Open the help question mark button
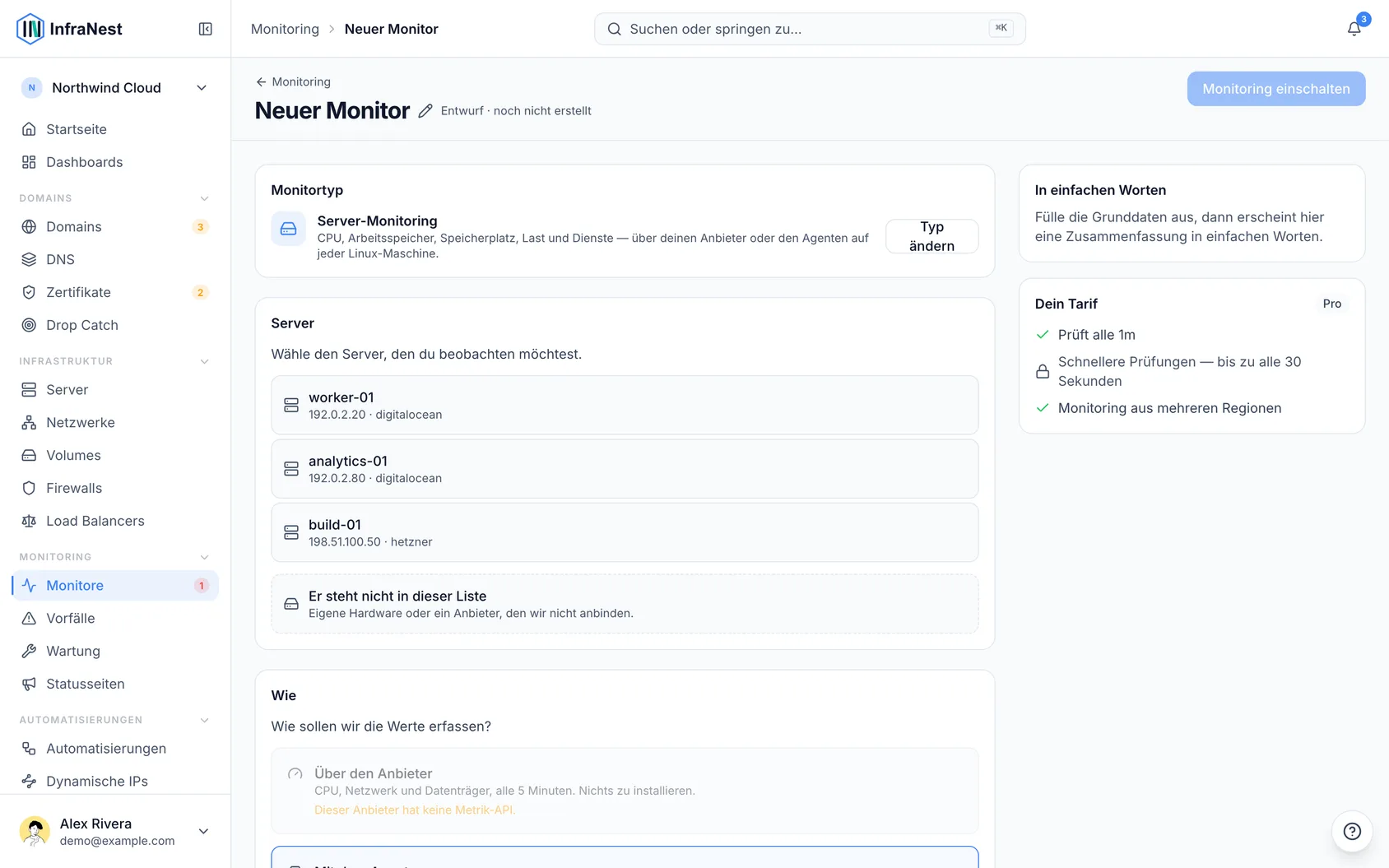 point(1352,831)
